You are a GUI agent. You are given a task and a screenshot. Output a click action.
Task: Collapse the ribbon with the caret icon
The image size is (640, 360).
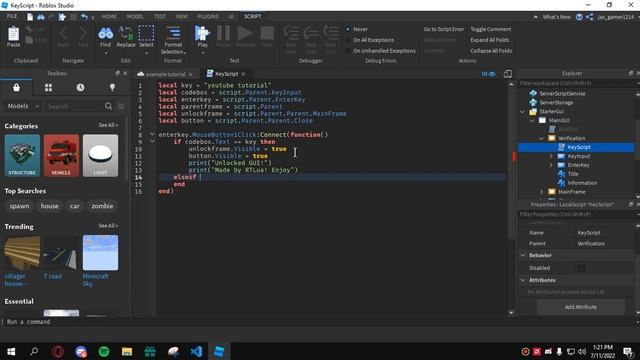(x=536, y=17)
